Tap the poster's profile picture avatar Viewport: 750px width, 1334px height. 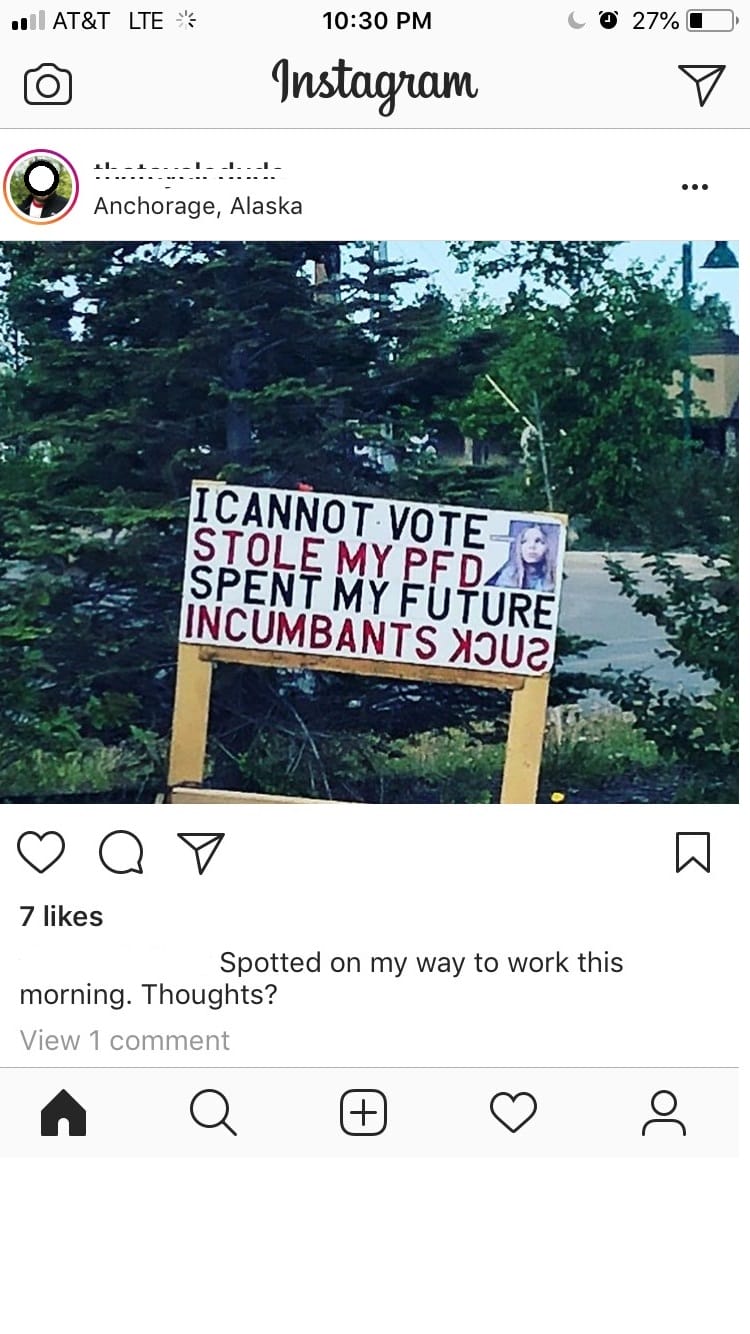pos(41,187)
